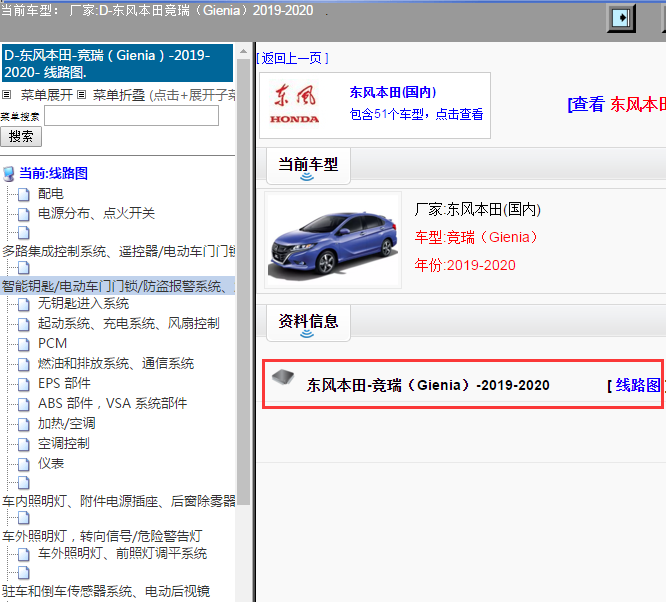Click the page icon beside EPS 部件
The width and height of the screenshot is (666, 602).
click(x=24, y=384)
